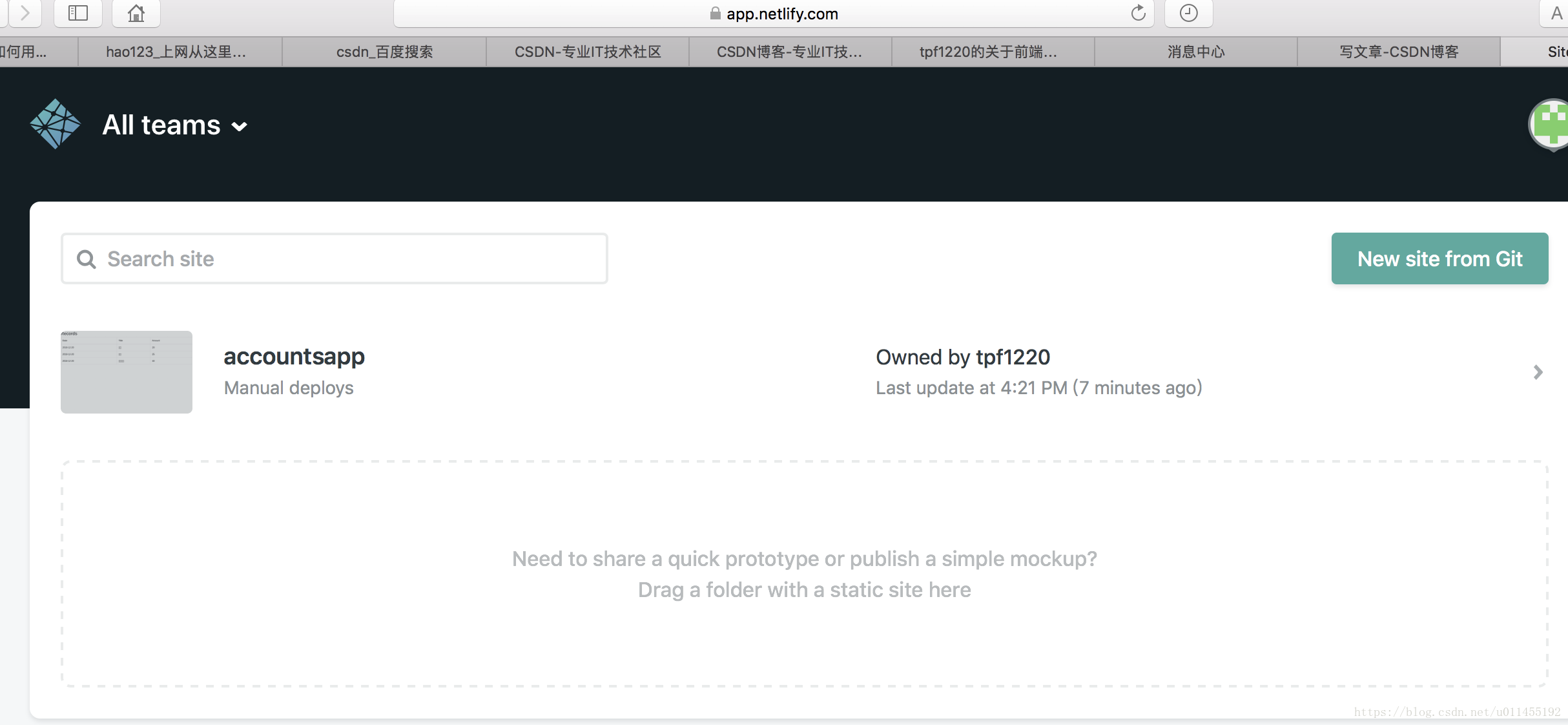
Task: Open the accountsapp site link
Action: [294, 357]
